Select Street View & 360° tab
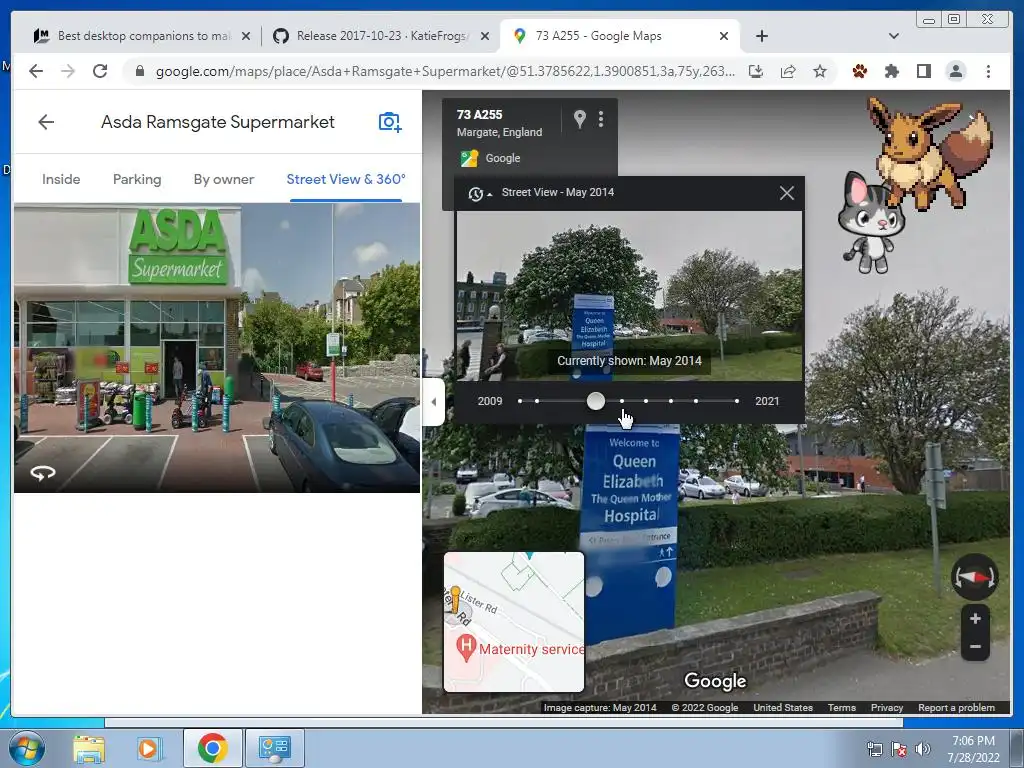Screen dimensions: 1024x768 click(346, 179)
